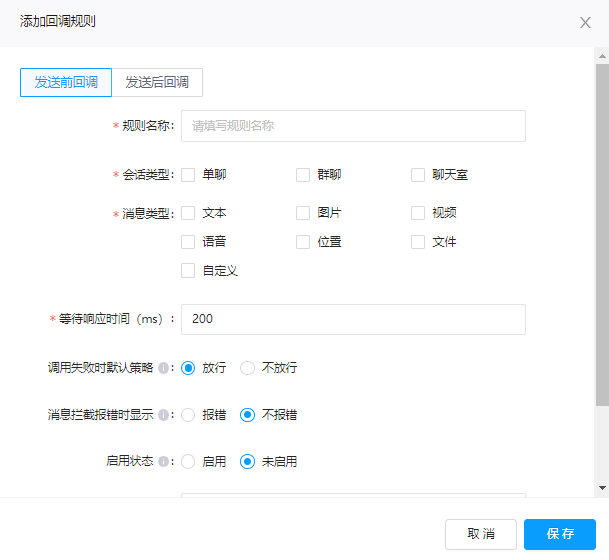Click info icon beside 启用状态
609x560 pixels.
163,462
